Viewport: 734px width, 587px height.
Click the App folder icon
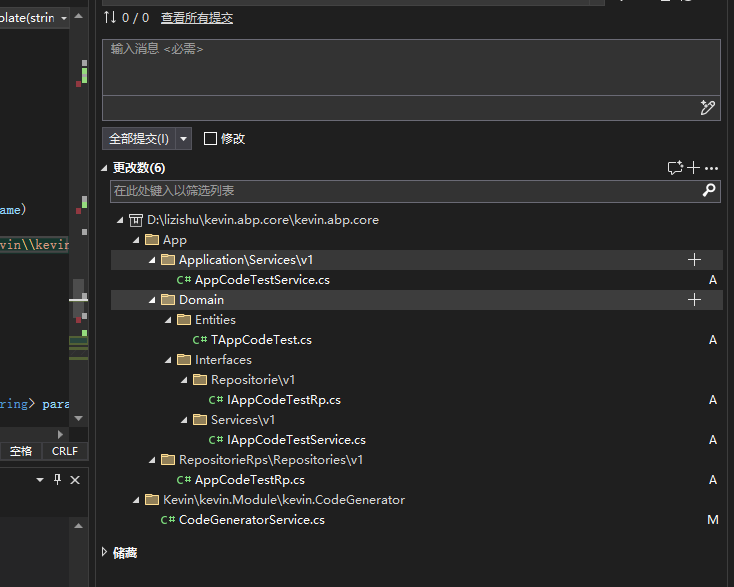pyautogui.click(x=152, y=240)
